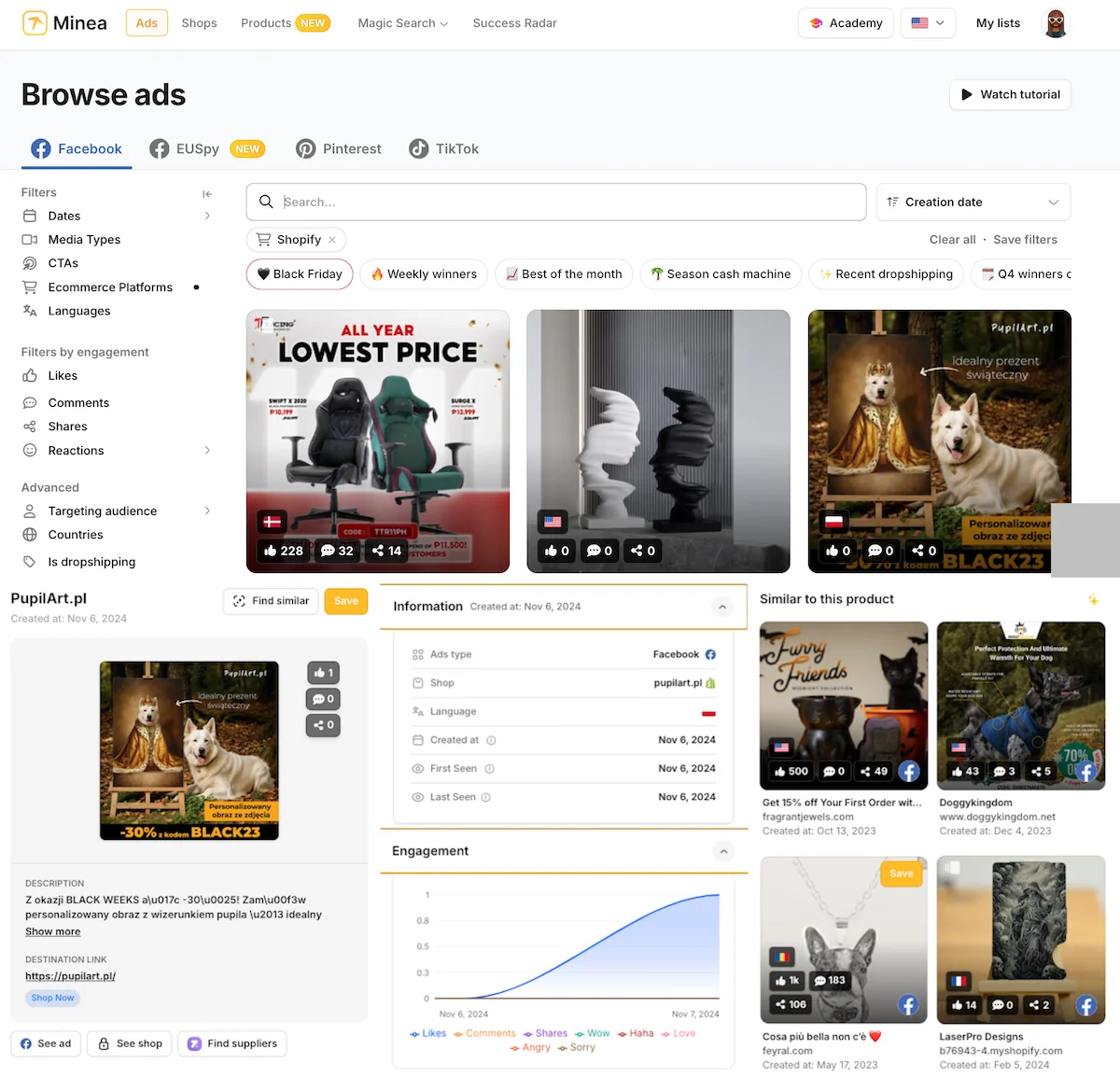Toggle the Likes series in chart legend

point(428,1033)
